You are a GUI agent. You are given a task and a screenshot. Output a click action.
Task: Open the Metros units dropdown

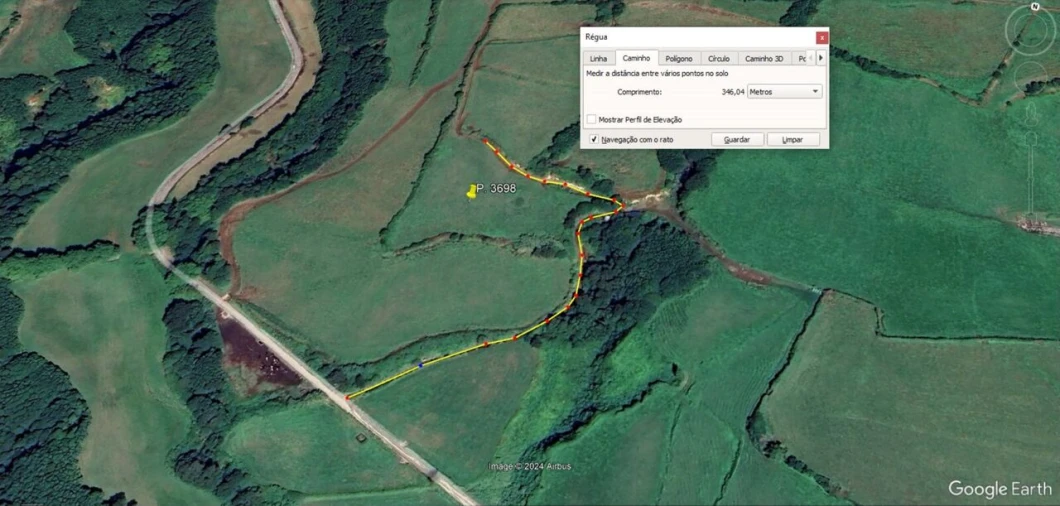click(x=785, y=91)
